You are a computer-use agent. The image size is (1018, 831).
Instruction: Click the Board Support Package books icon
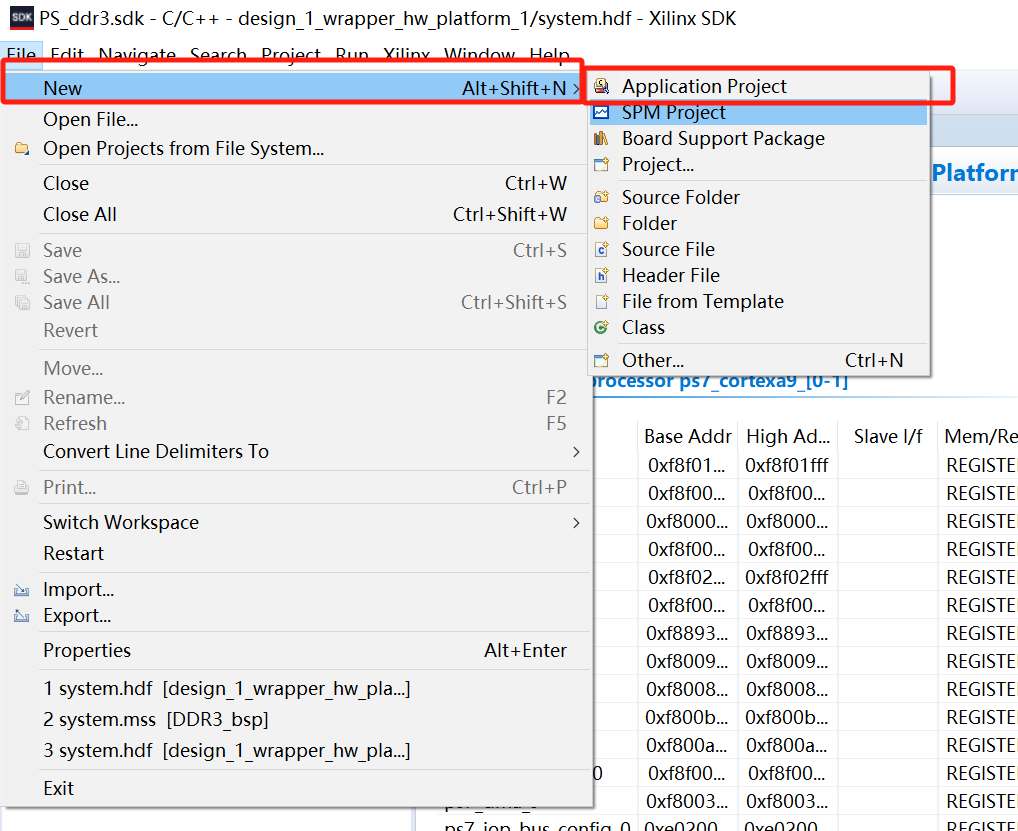(x=602, y=138)
